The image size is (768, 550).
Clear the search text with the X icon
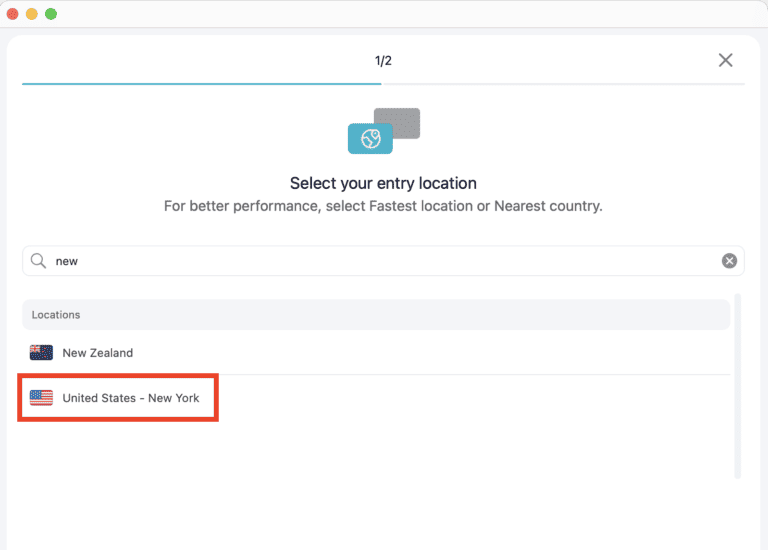(x=729, y=261)
